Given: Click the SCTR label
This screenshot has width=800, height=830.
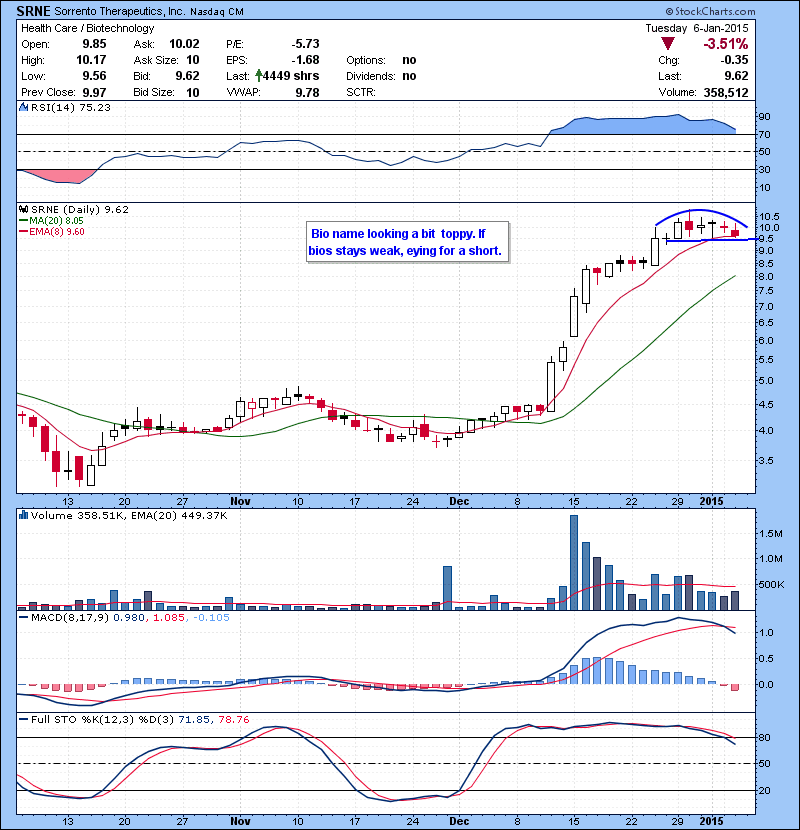Looking at the screenshot, I should point(361,93).
